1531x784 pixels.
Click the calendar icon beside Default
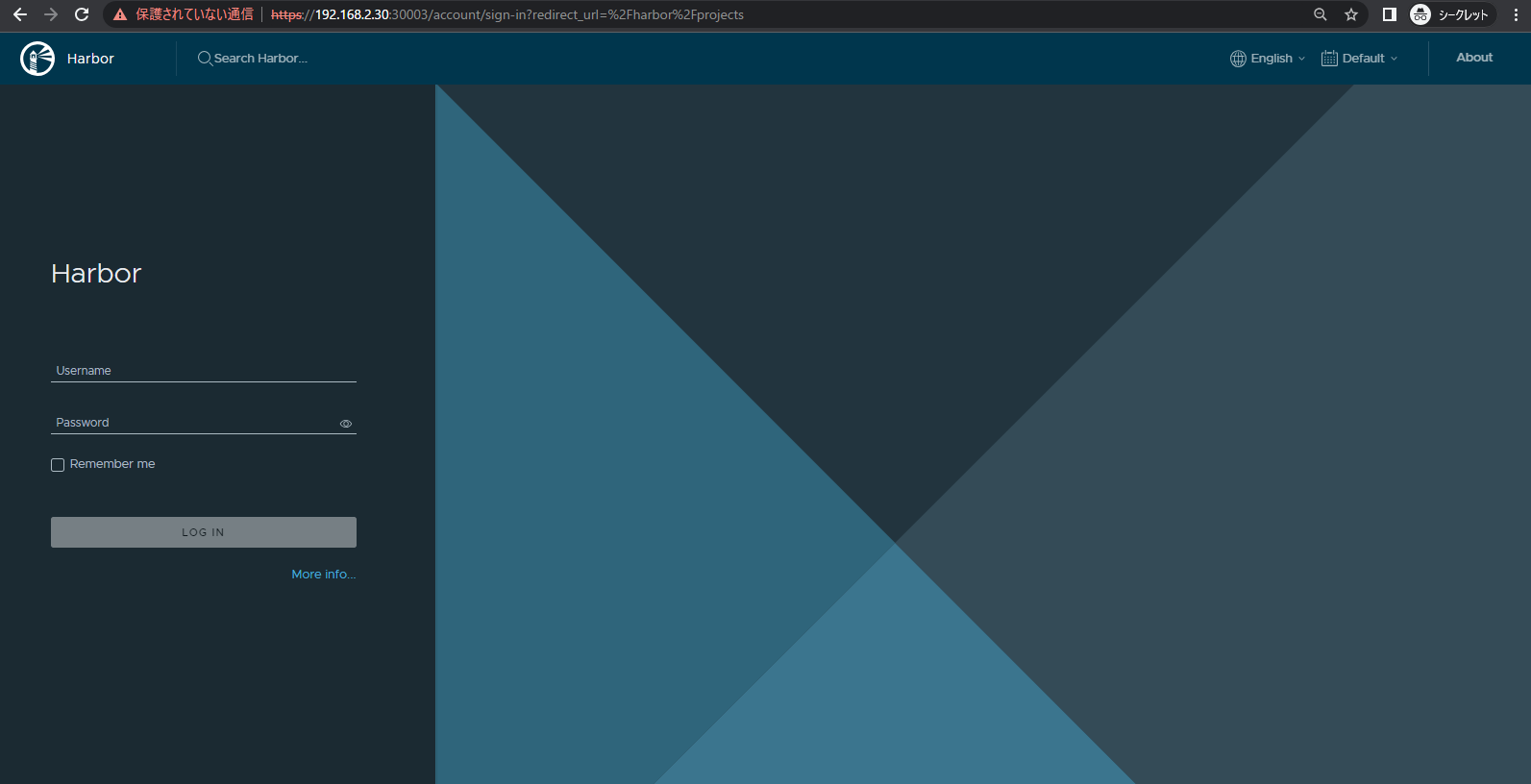point(1329,59)
